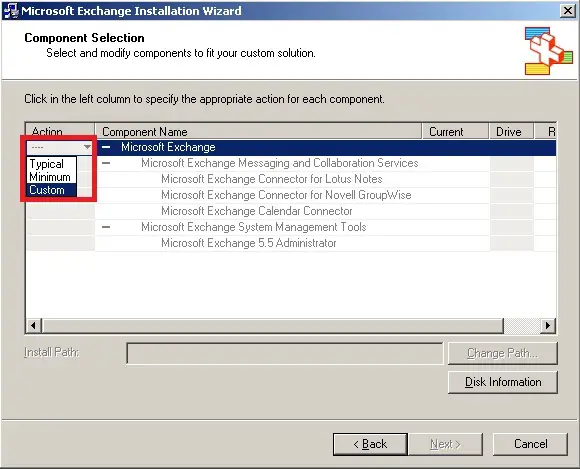Collapse the Microsoft Exchange root node

(x=106, y=147)
